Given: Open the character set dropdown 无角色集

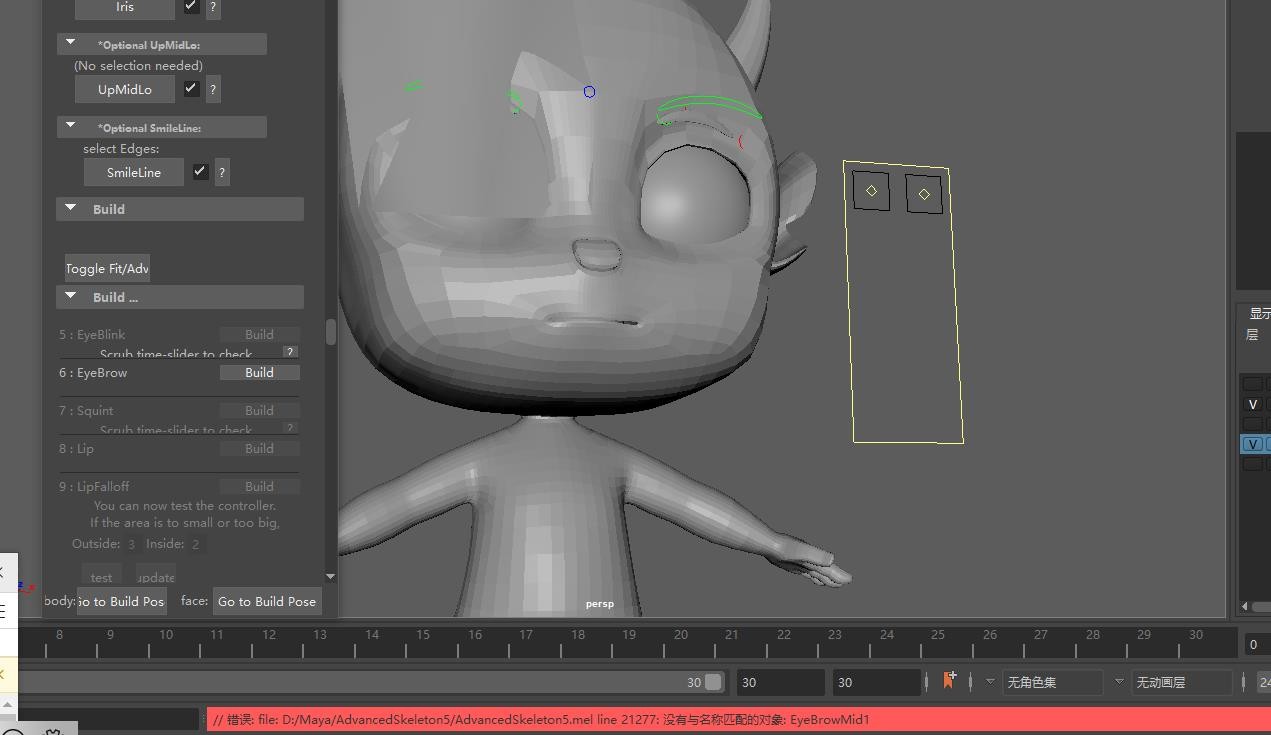Looking at the screenshot, I should [x=1050, y=682].
